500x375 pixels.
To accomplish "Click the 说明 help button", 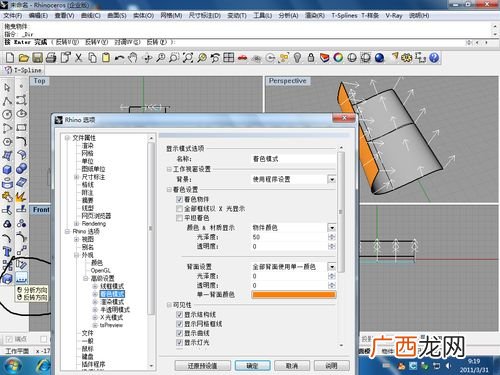I will point(331,366).
